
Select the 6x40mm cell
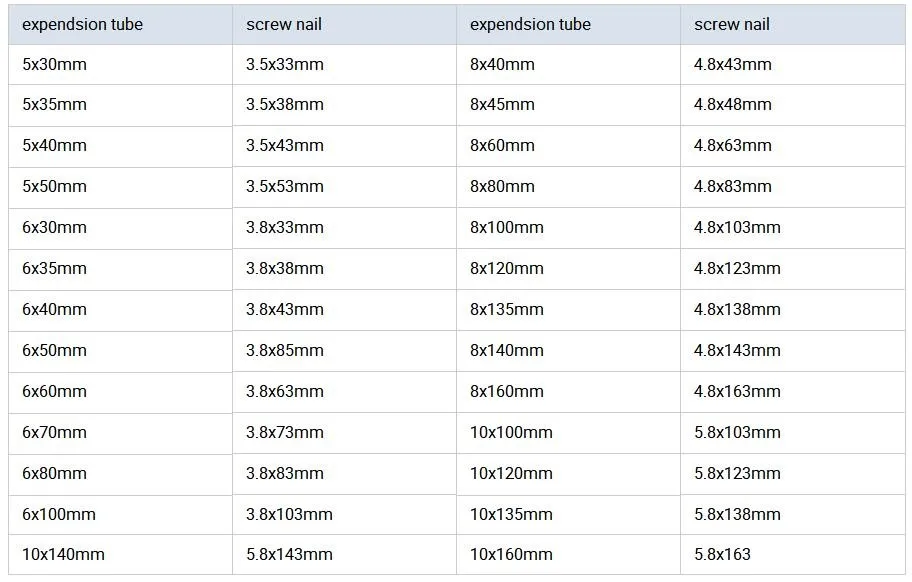pos(54,309)
